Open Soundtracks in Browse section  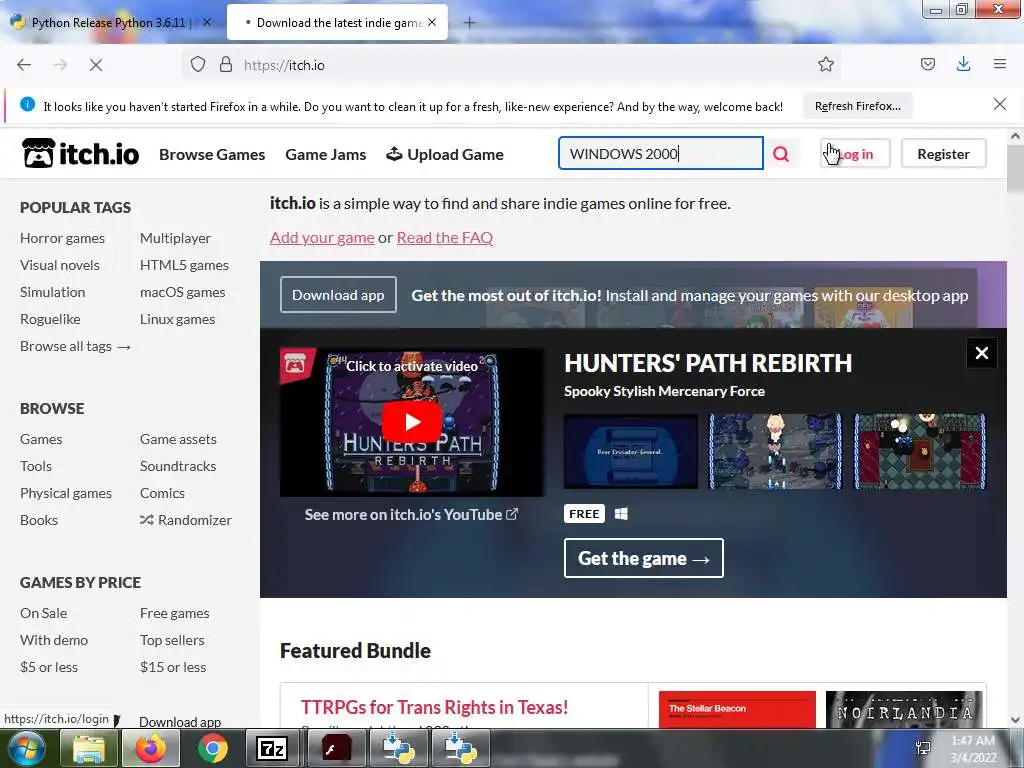pos(178,466)
